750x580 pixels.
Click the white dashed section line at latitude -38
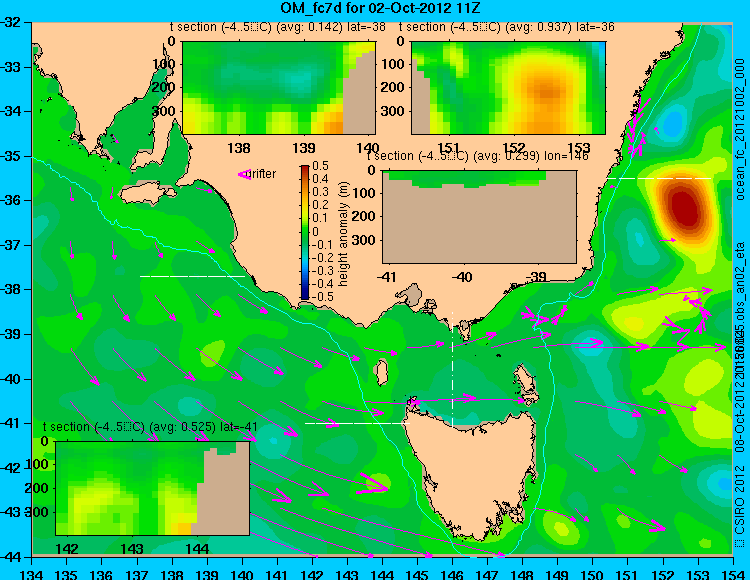[x=192, y=276]
